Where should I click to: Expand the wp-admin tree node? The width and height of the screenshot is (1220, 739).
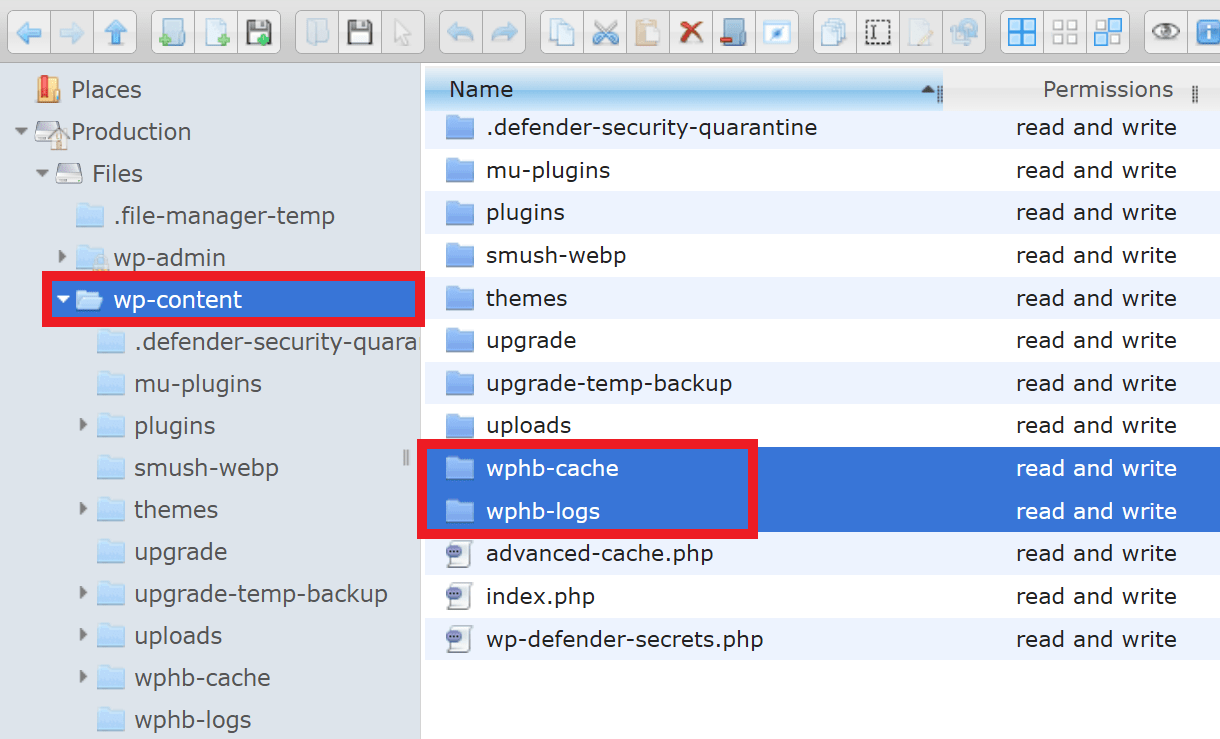coord(63,257)
